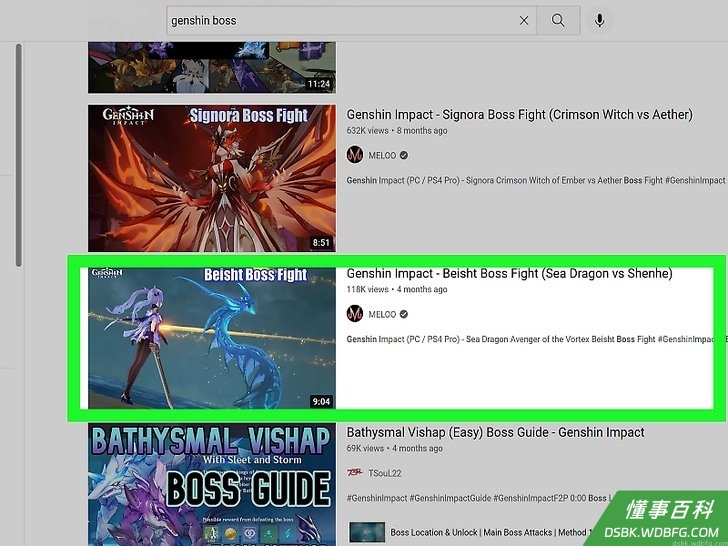Open MELOO channel name under Beisht video
The height and width of the screenshot is (546, 728).
click(x=382, y=314)
